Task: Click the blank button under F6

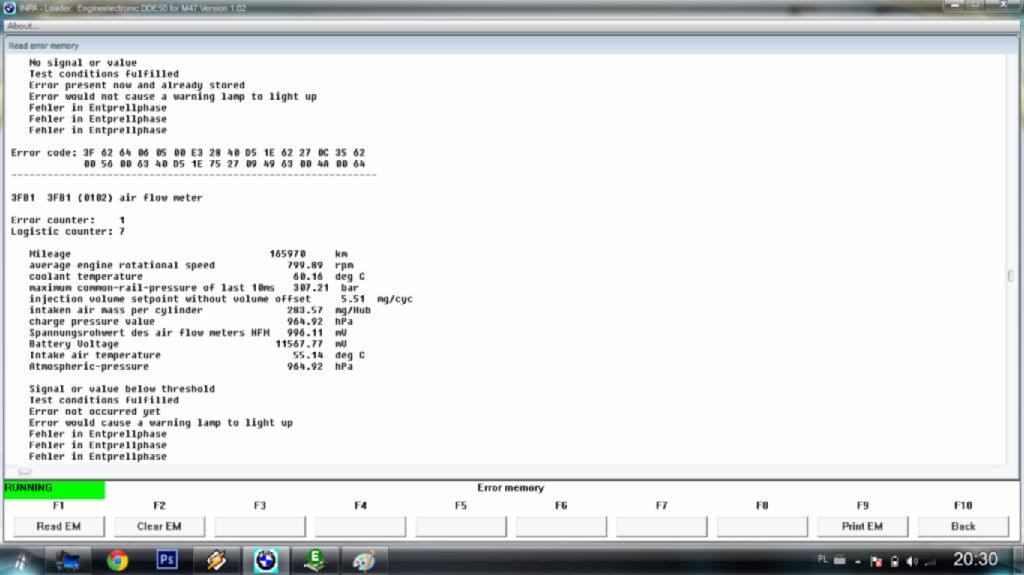Action: pos(561,526)
